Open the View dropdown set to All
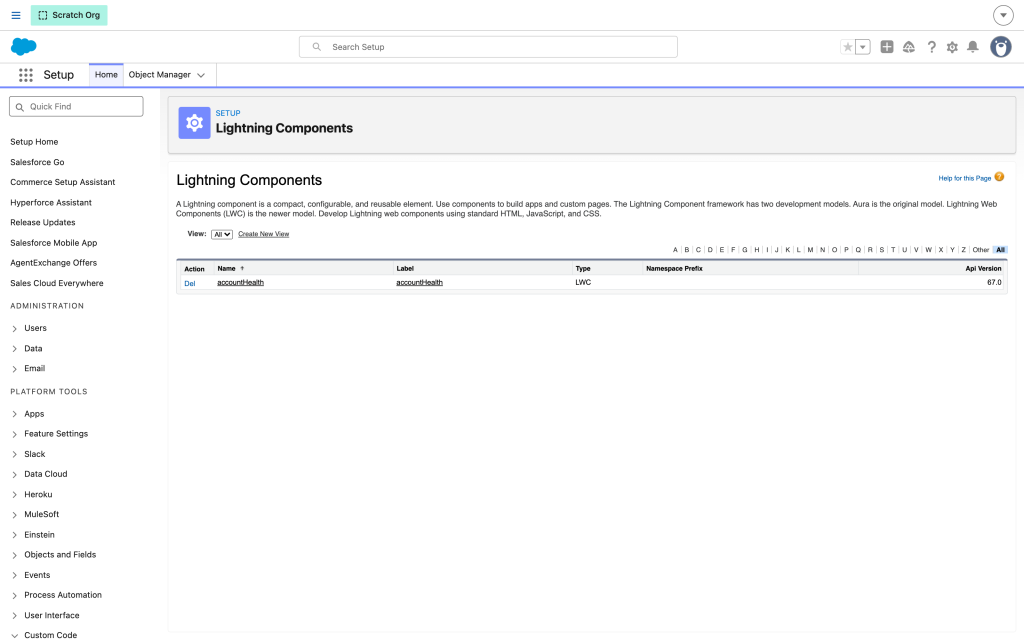Viewport: 1024px width, 640px height. (222, 234)
